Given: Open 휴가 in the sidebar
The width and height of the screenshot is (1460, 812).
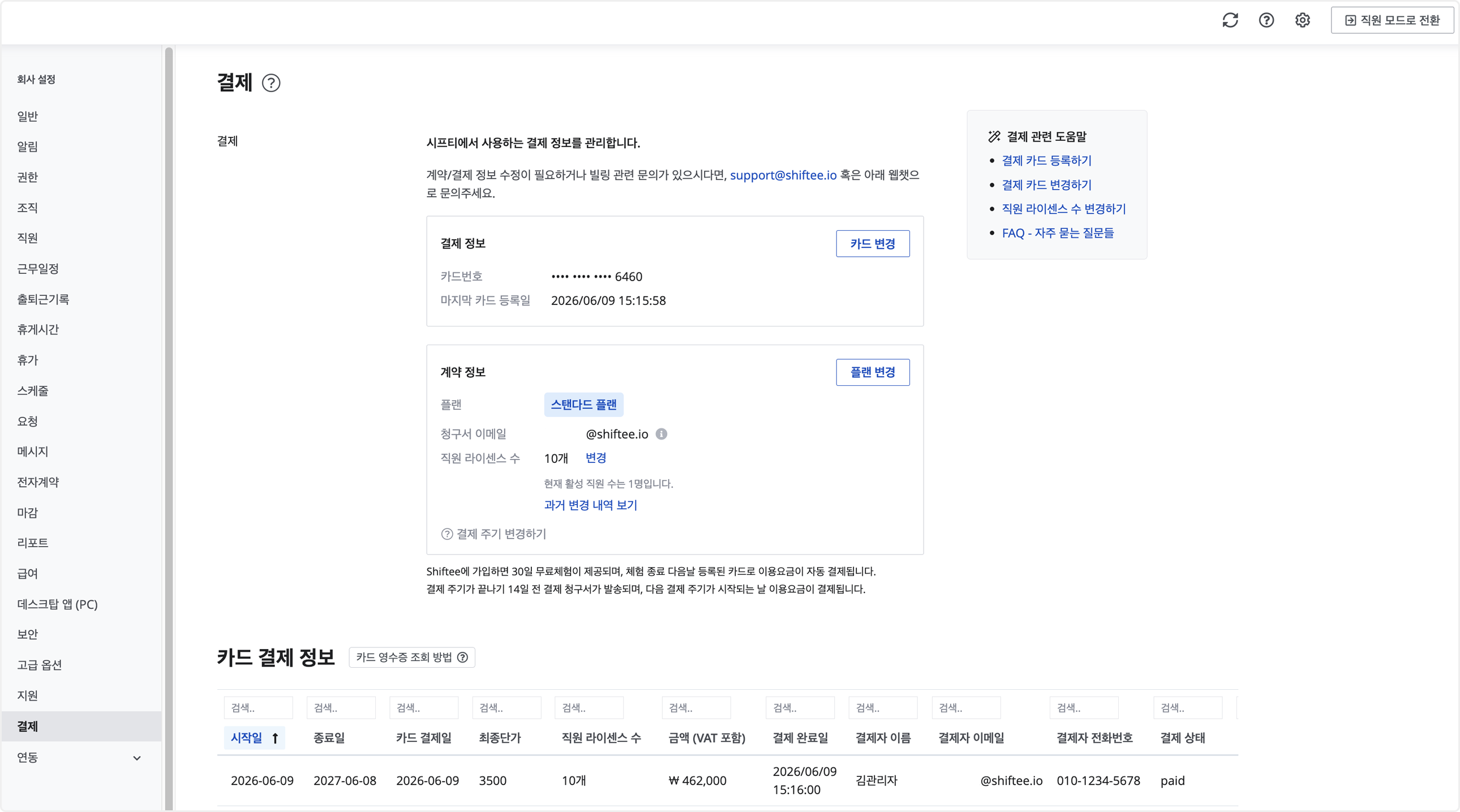Looking at the screenshot, I should click(x=28, y=360).
